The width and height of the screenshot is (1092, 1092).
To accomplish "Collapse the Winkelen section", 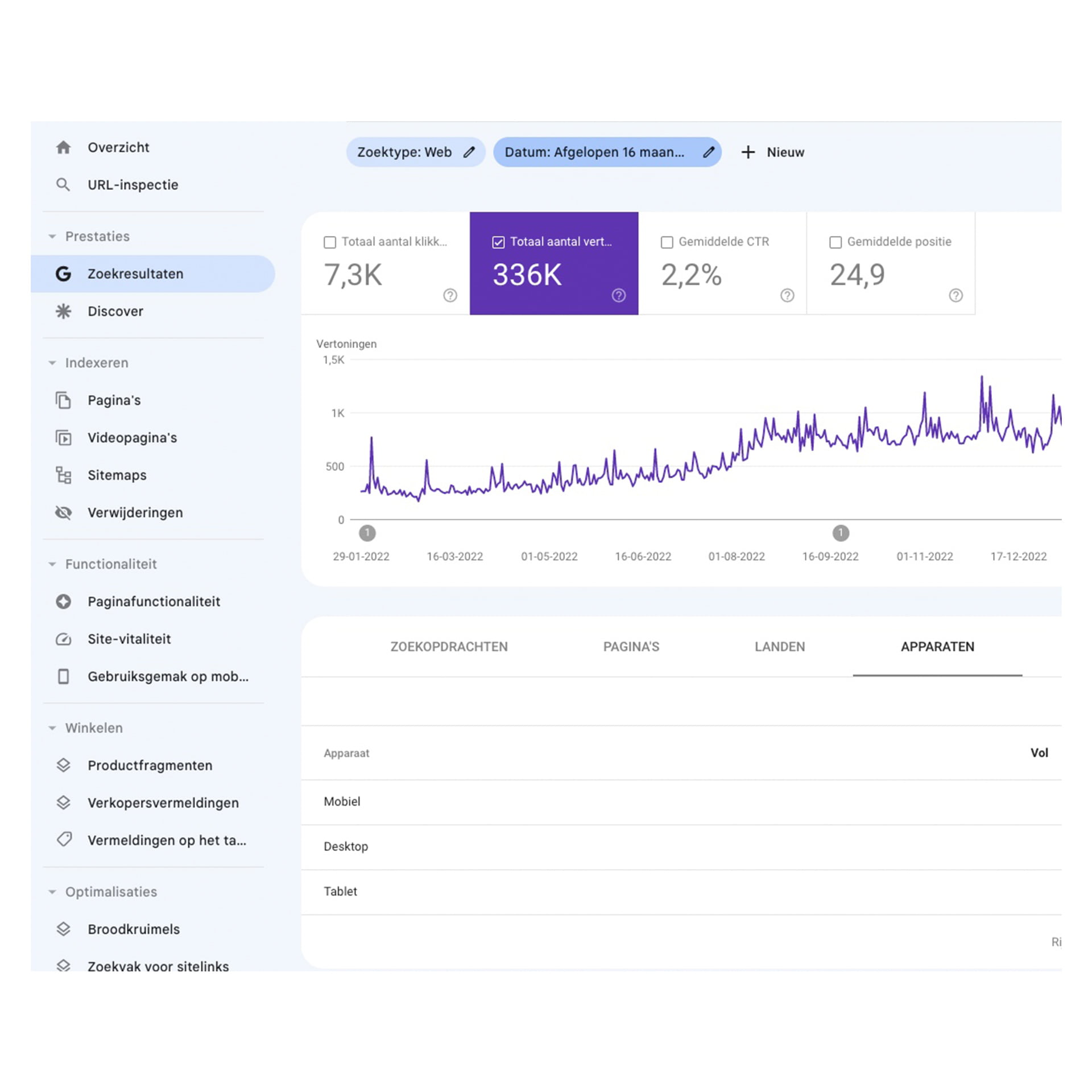I will [52, 727].
